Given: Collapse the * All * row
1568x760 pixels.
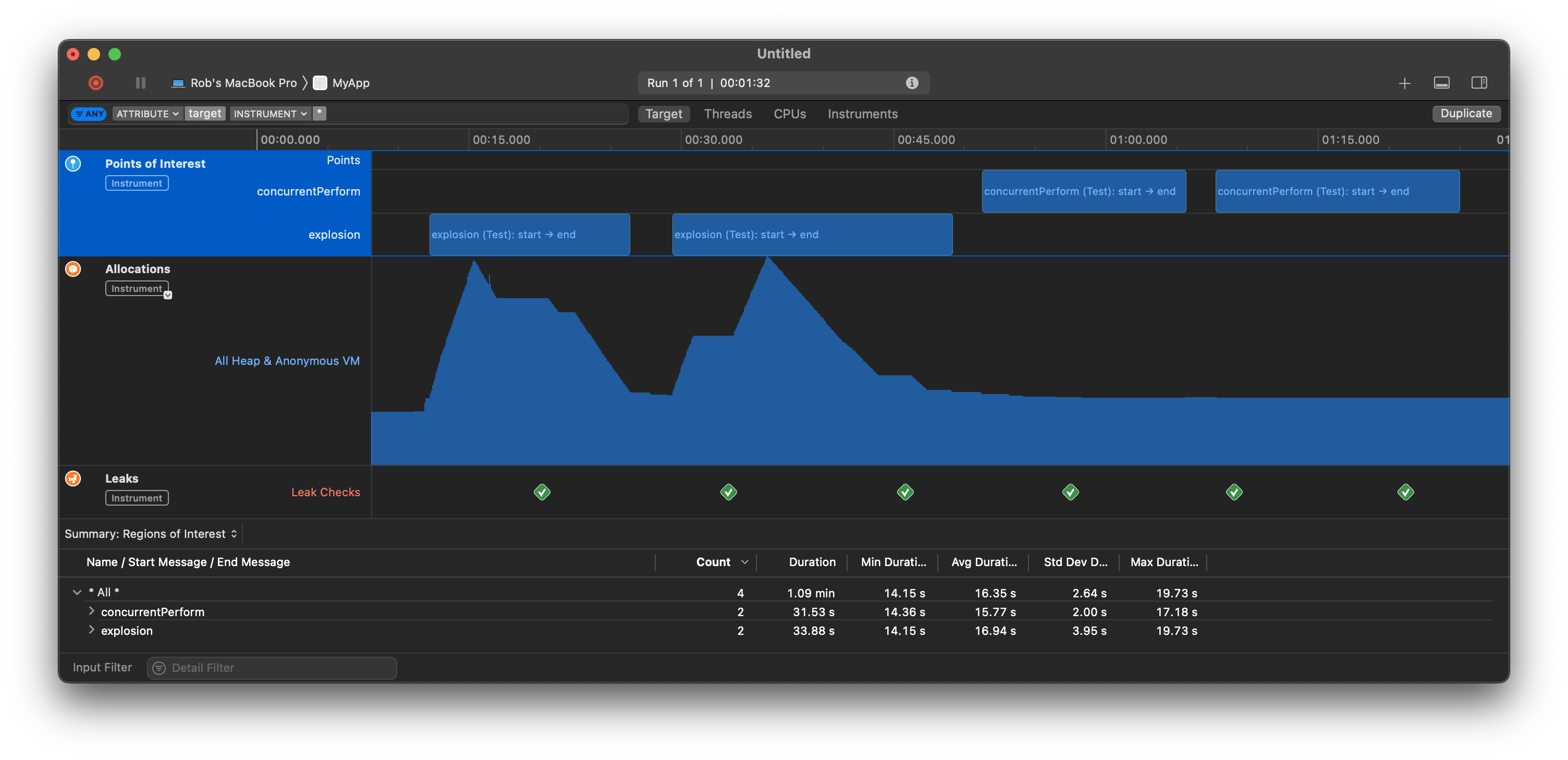Looking at the screenshot, I should coord(77,592).
